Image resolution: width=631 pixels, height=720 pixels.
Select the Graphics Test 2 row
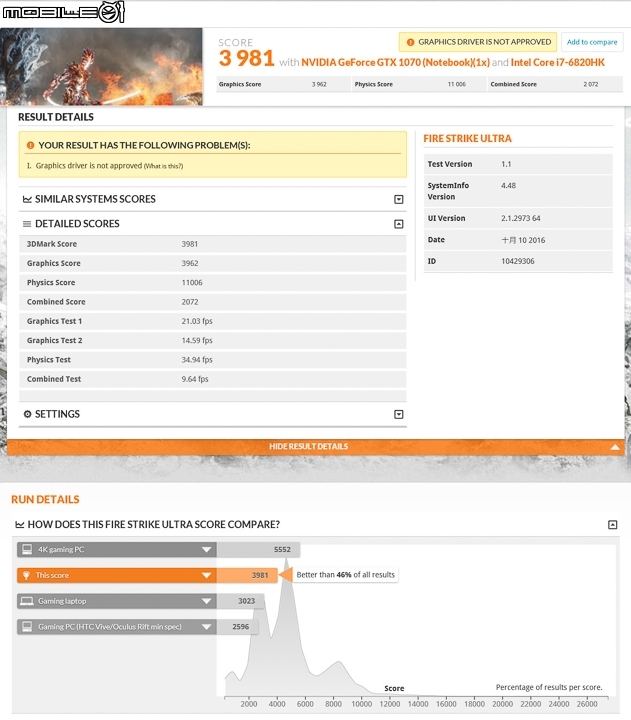click(213, 341)
